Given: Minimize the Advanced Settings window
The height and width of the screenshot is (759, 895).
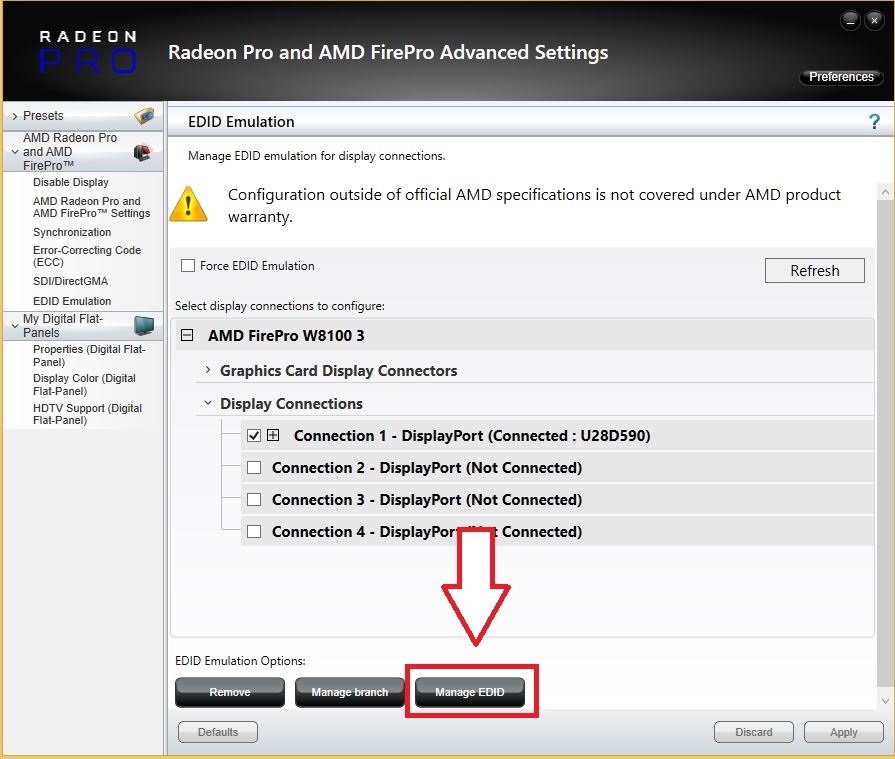Looking at the screenshot, I should [x=850, y=21].
